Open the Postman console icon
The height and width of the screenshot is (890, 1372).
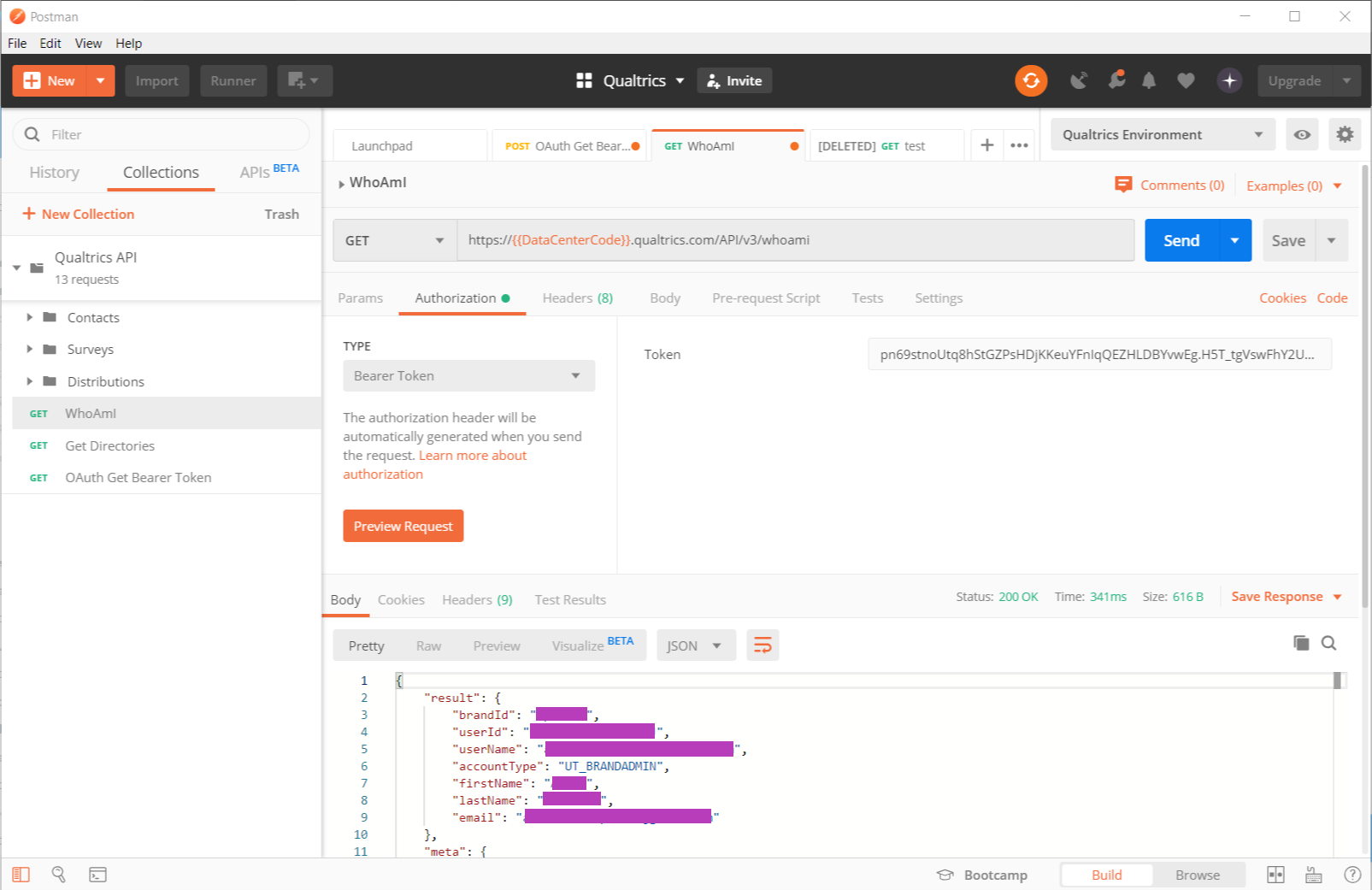[x=97, y=875]
